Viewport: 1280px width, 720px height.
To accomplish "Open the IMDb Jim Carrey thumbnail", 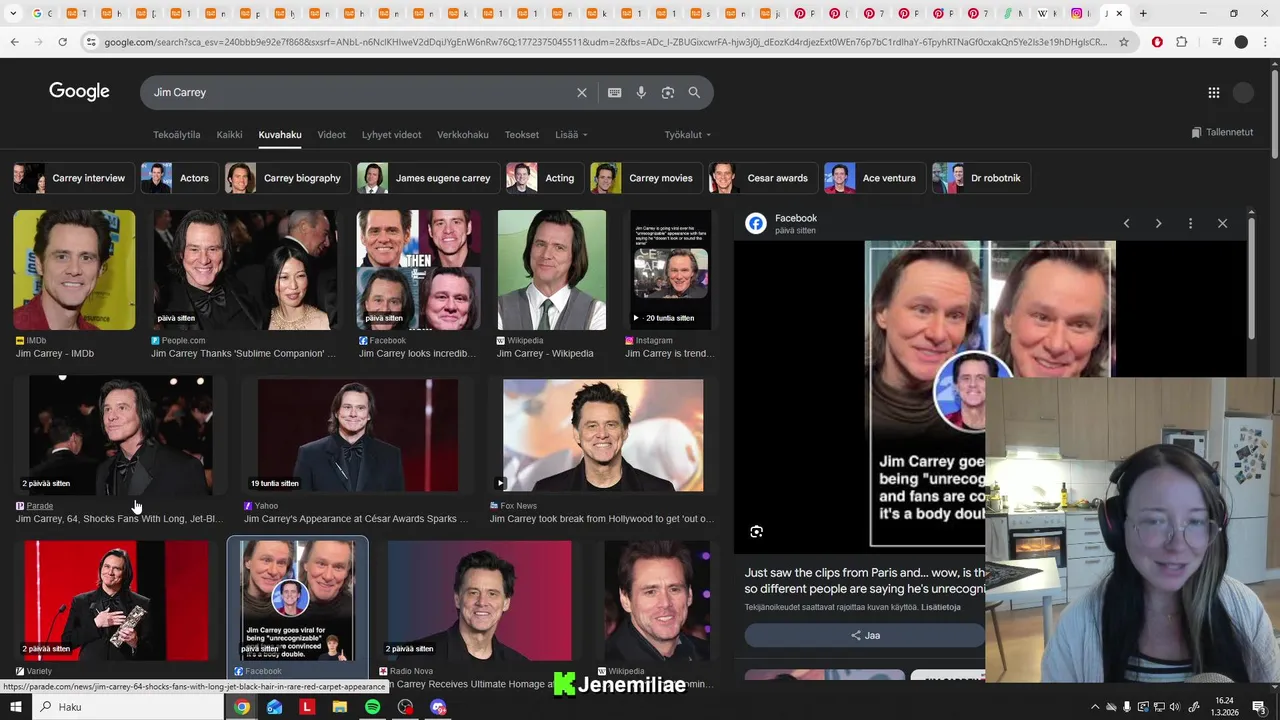I will click(74, 270).
